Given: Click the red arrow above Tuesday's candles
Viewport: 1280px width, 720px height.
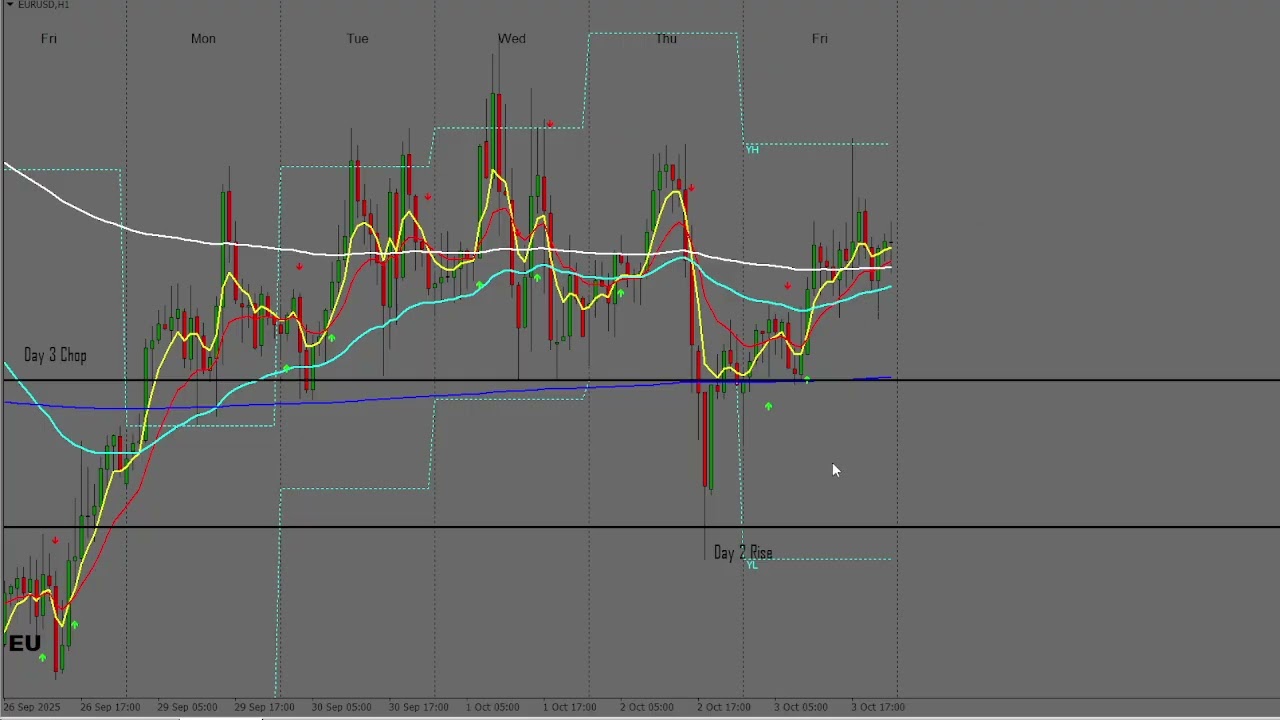Looking at the screenshot, I should point(428,197).
